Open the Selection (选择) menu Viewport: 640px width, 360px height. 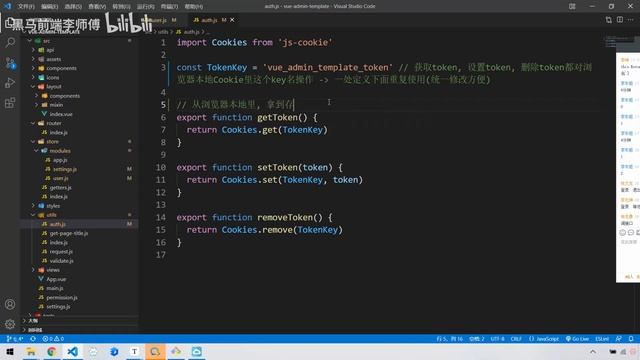pos(73,7)
